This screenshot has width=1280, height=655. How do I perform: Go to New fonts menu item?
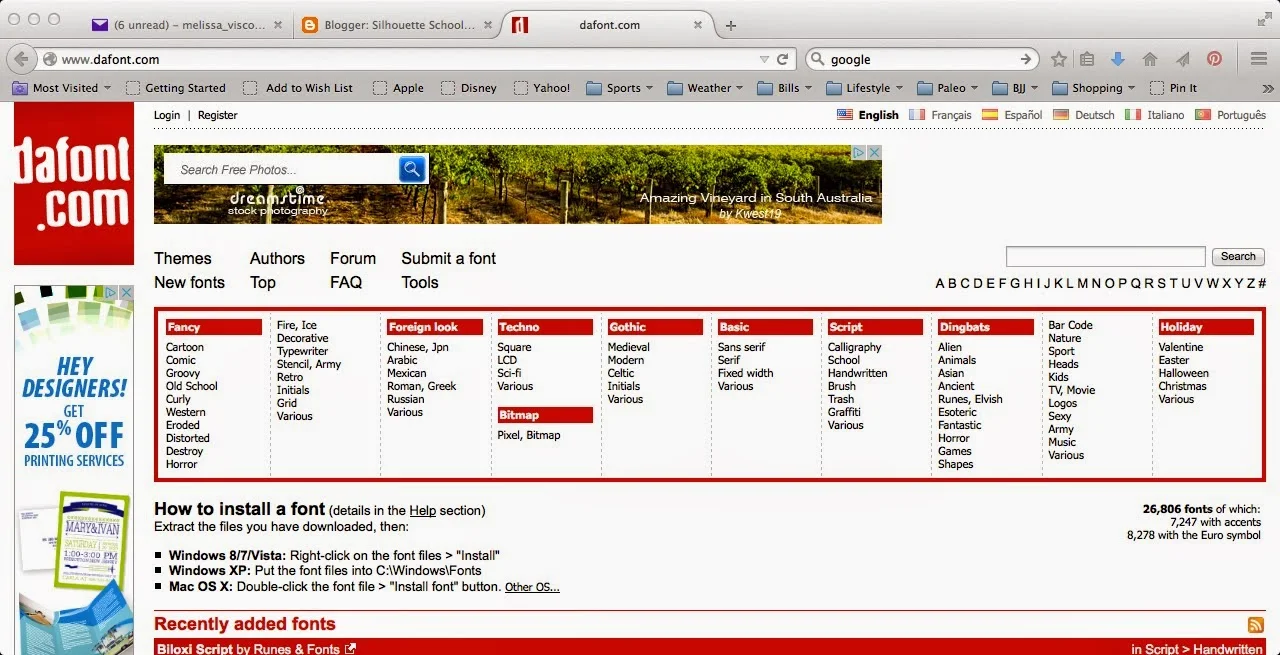(189, 282)
